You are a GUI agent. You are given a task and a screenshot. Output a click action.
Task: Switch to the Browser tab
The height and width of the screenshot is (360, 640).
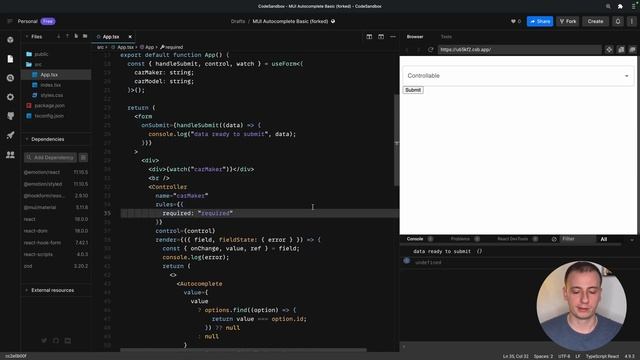coord(415,37)
